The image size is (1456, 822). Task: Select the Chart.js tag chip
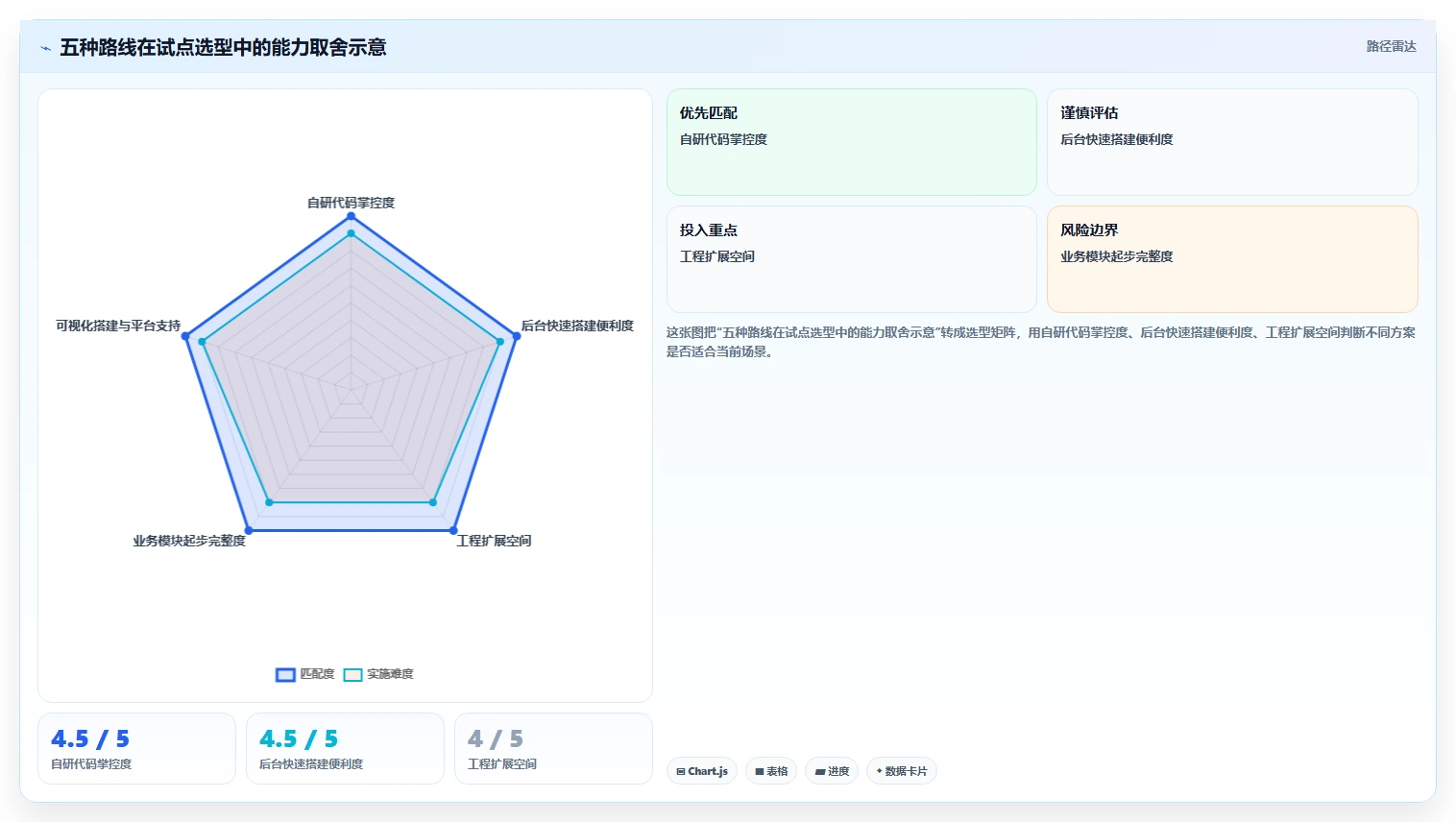point(702,771)
